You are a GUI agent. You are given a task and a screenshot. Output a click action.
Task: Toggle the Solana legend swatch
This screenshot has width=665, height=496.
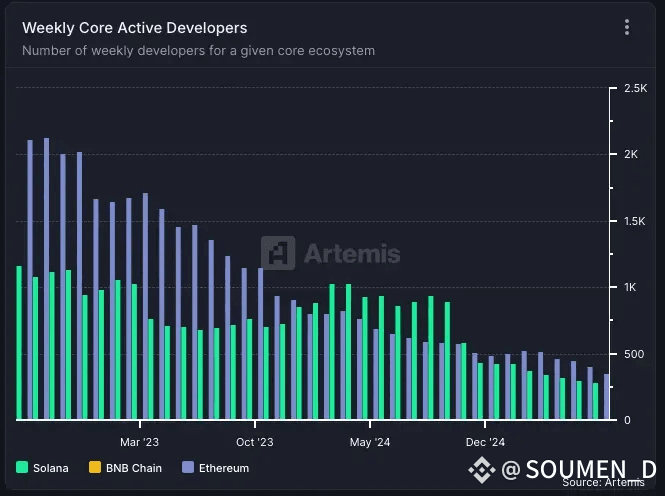pyautogui.click(x=22, y=467)
